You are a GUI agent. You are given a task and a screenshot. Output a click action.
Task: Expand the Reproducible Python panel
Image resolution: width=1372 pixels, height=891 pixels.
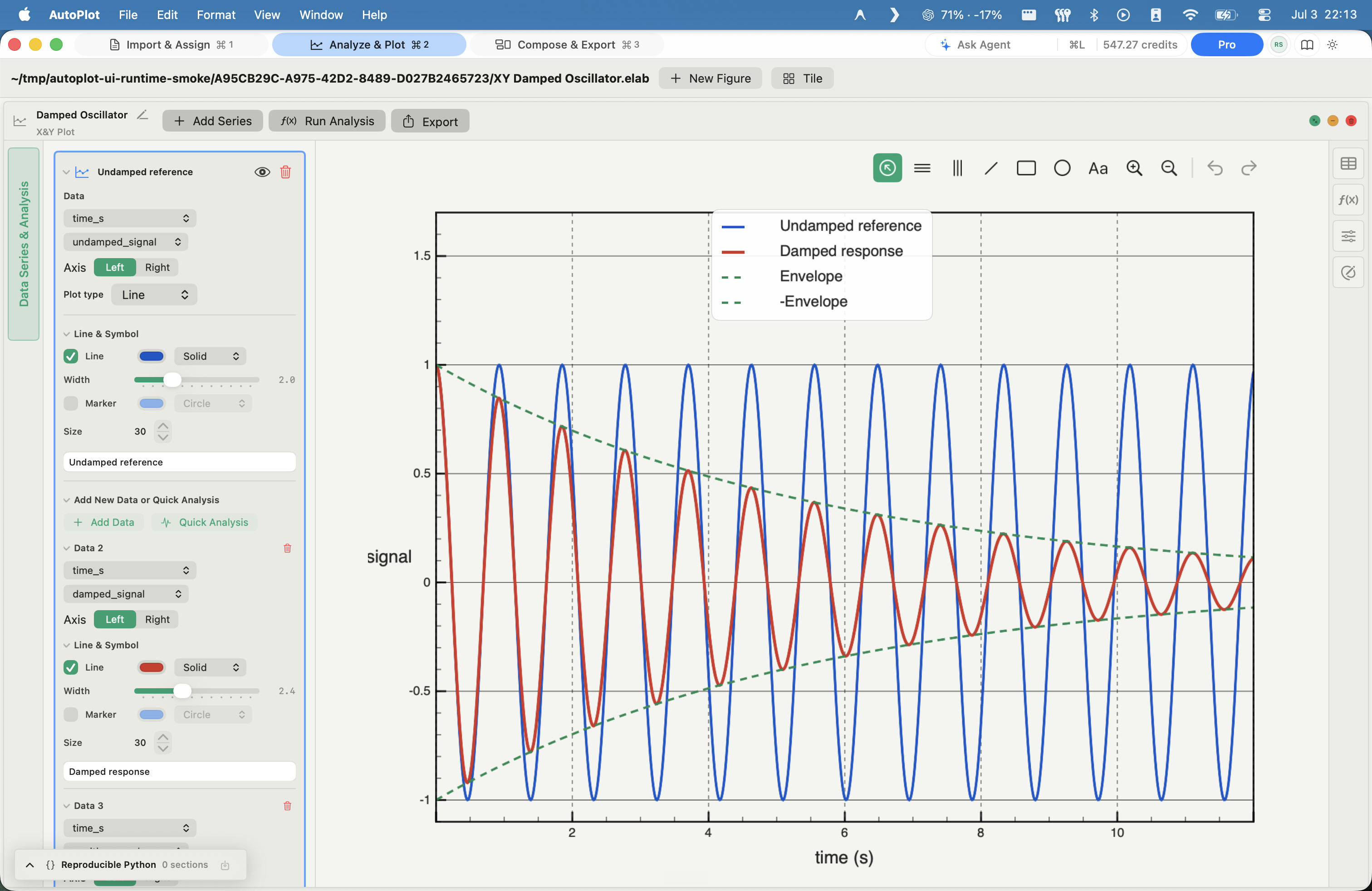pos(30,865)
